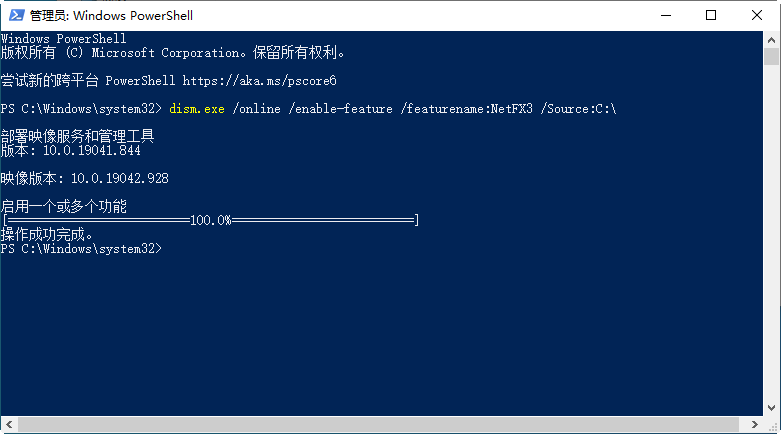
Task: Click the 管理员: Windows PowerShell title text
Action: click(111, 15)
